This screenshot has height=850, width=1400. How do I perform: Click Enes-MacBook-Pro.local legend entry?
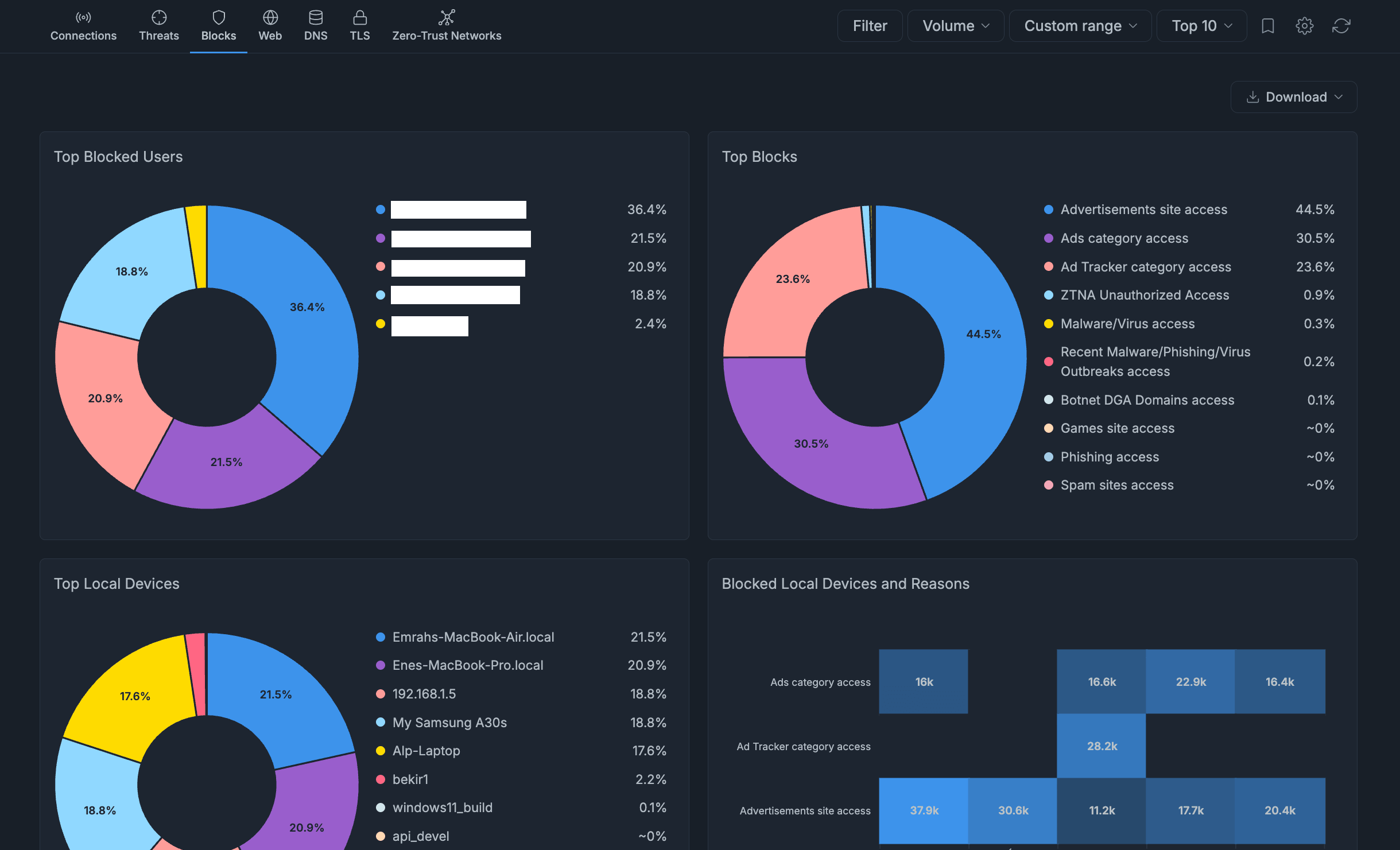pyautogui.click(x=468, y=665)
